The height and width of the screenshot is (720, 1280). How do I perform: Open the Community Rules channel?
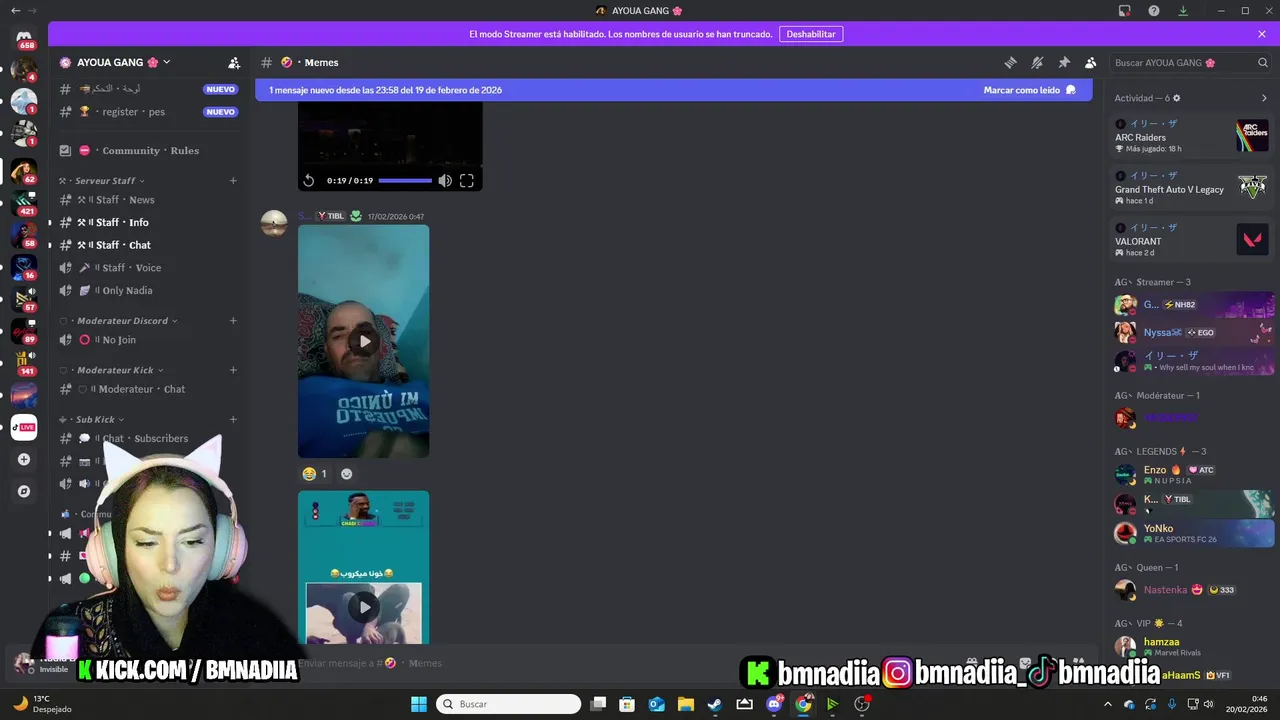pyautogui.click(x=148, y=151)
